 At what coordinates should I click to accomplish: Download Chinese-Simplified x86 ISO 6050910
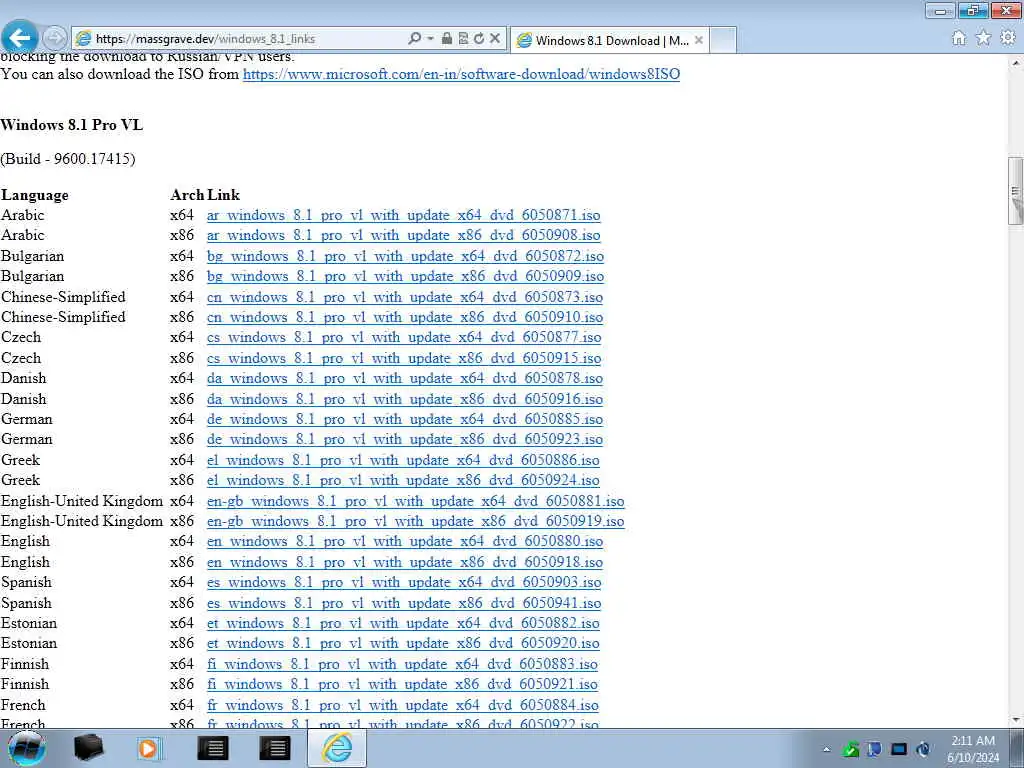(405, 317)
